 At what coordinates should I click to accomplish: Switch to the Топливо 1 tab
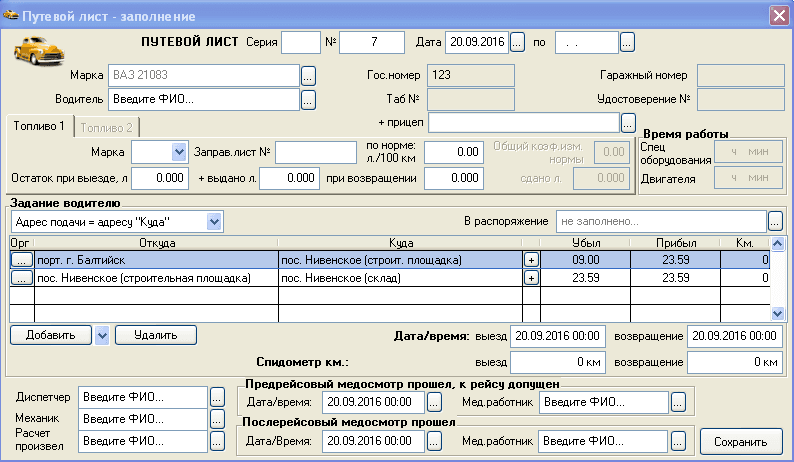tap(39, 126)
